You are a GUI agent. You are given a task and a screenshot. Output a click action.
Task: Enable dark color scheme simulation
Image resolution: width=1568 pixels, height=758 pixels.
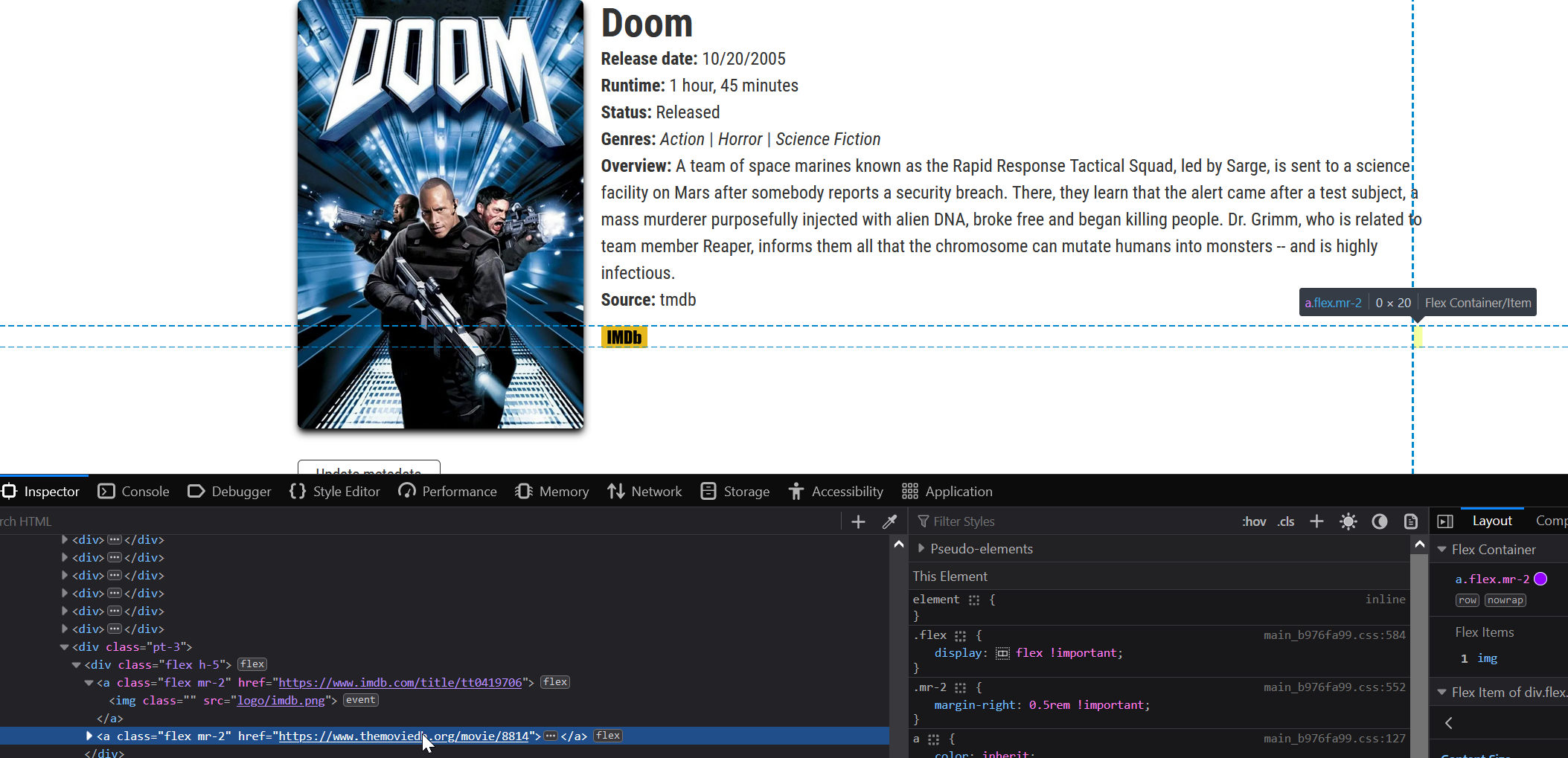tap(1379, 521)
